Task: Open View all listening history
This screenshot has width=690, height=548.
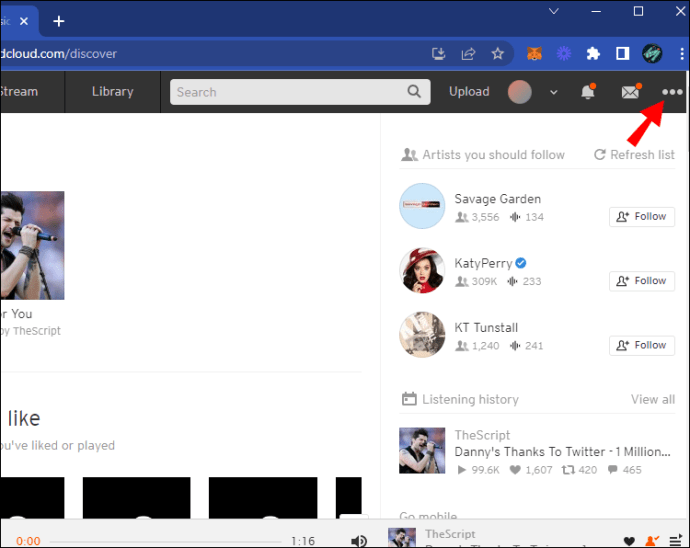Action: (652, 399)
